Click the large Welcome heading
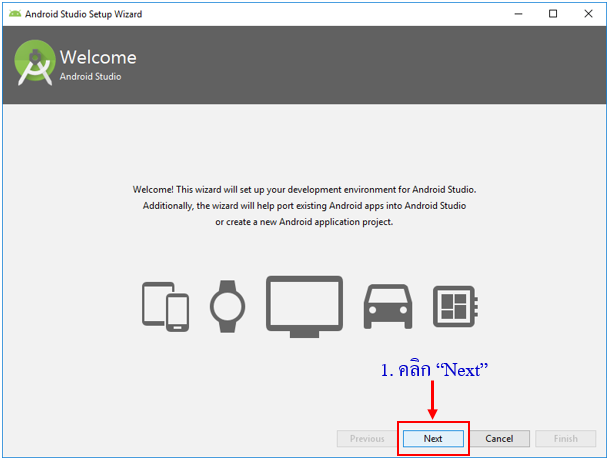This screenshot has width=610, height=460. (97, 57)
